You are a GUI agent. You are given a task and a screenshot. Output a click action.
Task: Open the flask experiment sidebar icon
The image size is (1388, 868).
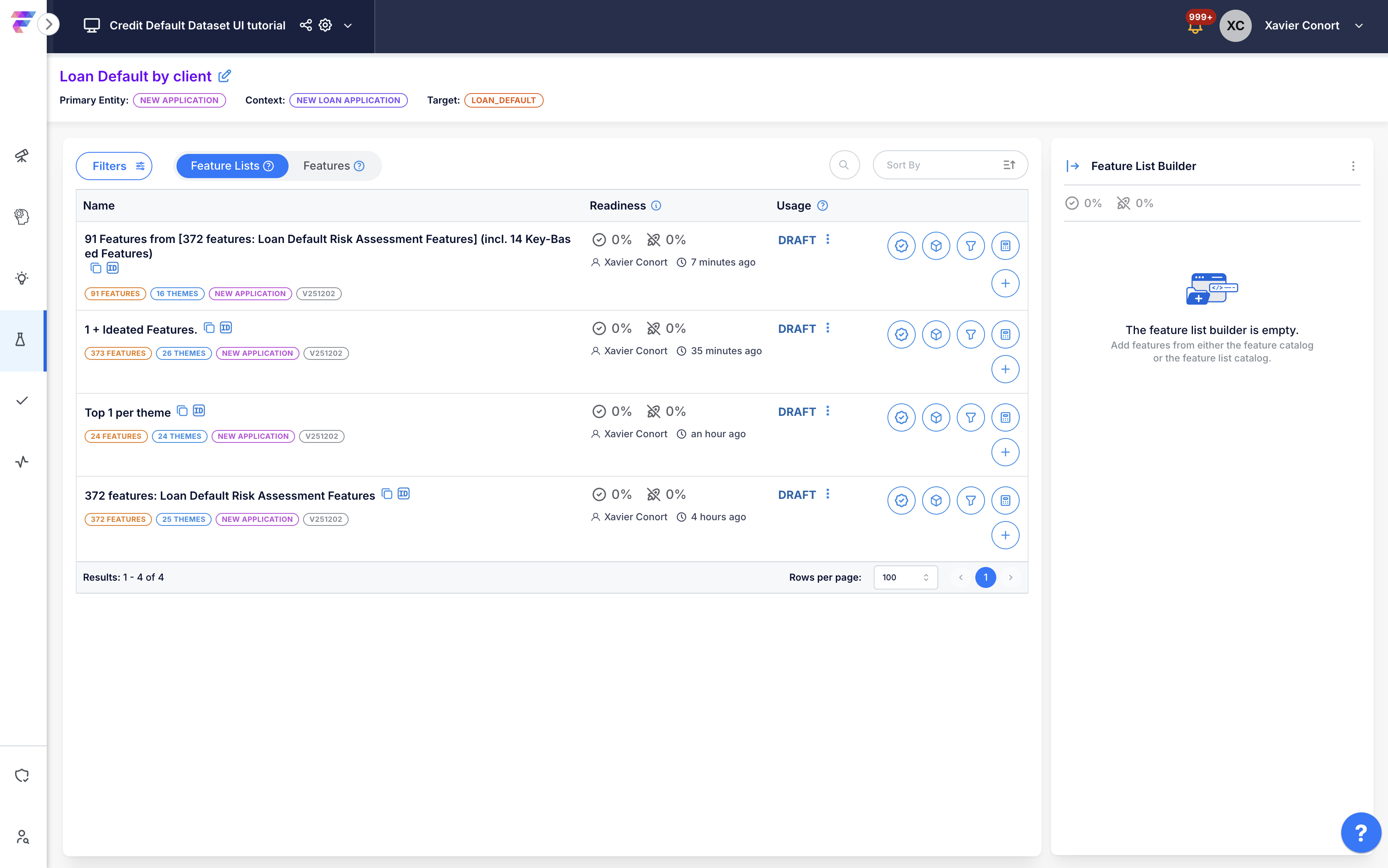click(x=21, y=339)
